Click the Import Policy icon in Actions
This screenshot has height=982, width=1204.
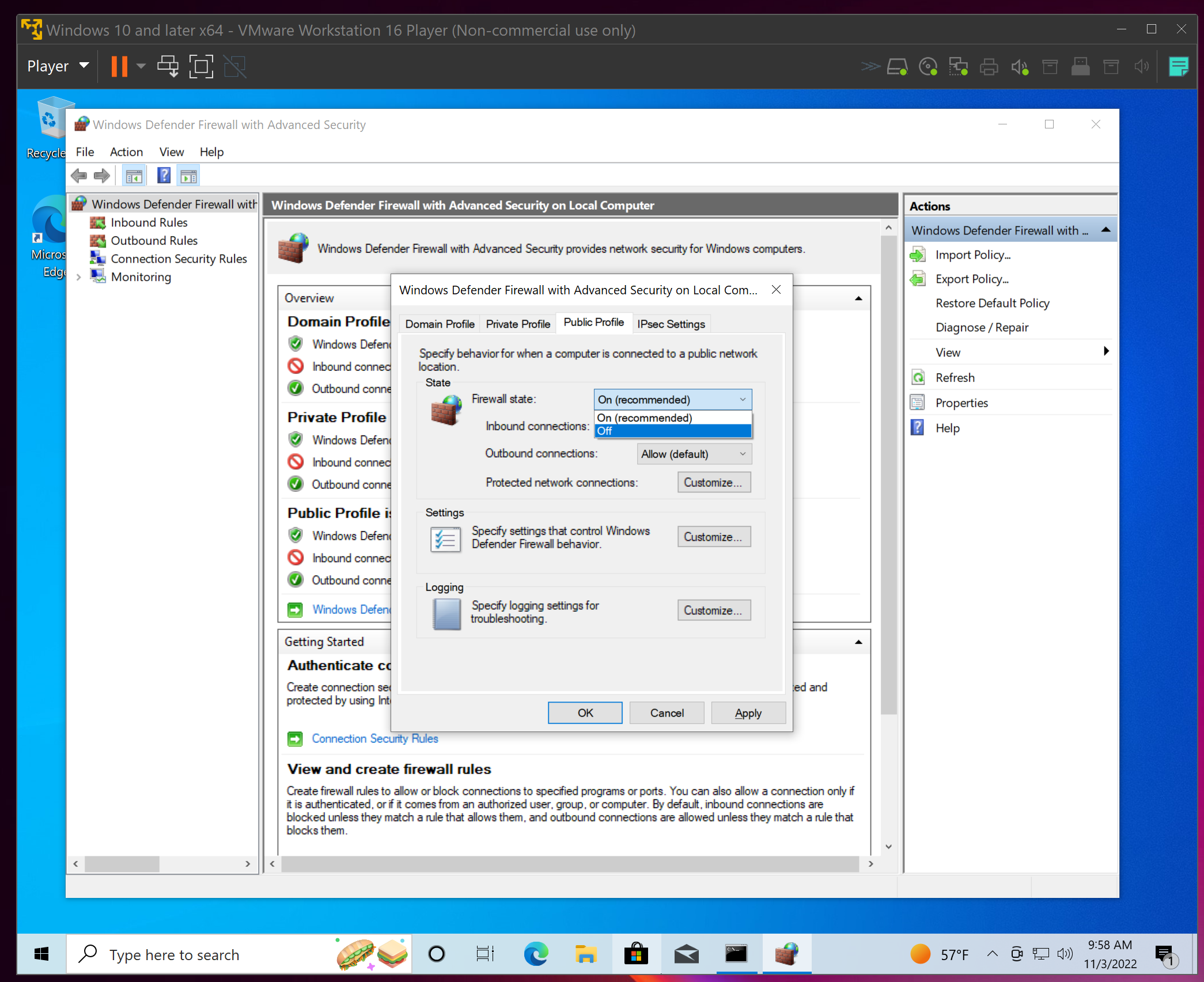pos(918,255)
